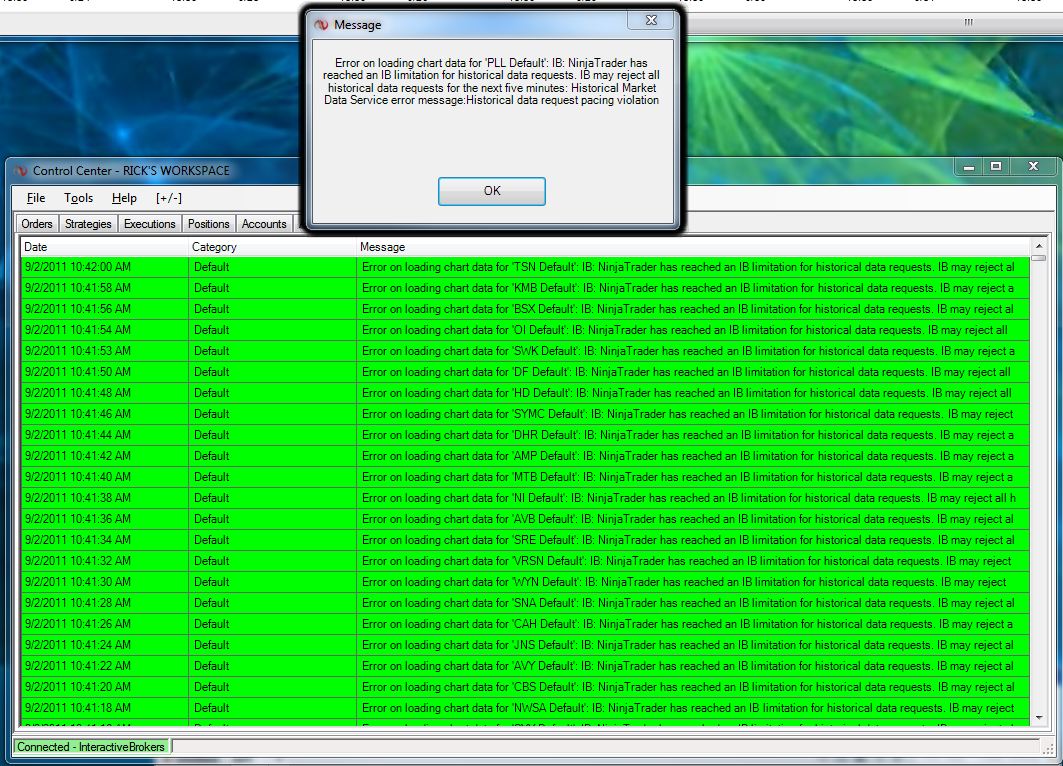Select the log row for 'TSN Default'
The image size is (1063, 766).
coord(525,267)
